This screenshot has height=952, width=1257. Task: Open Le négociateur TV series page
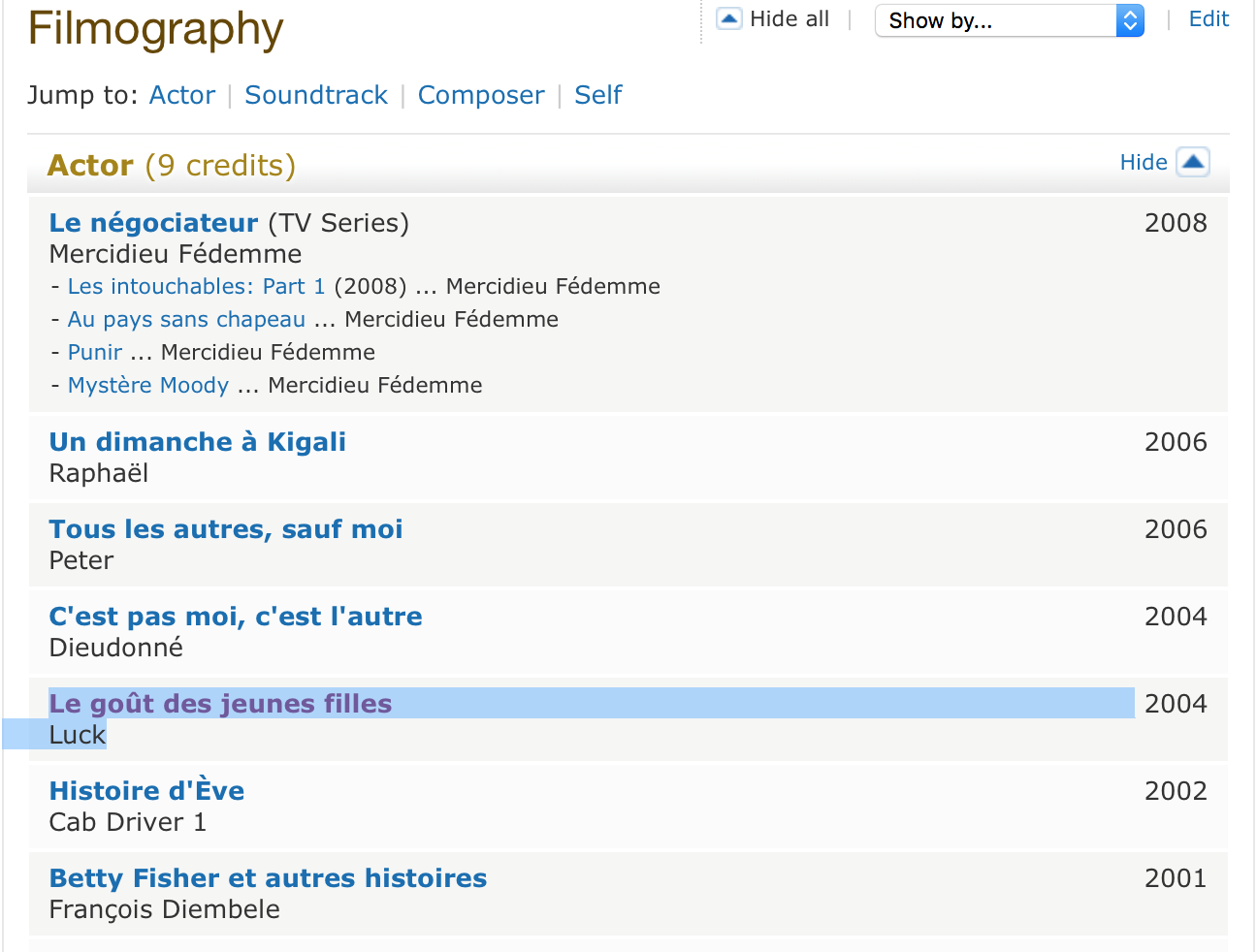click(154, 223)
